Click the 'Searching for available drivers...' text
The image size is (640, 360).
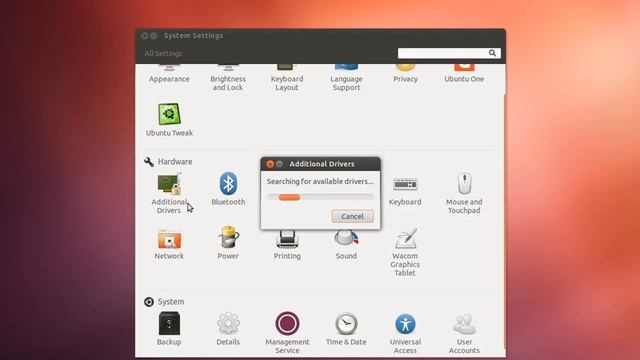[x=320, y=181]
